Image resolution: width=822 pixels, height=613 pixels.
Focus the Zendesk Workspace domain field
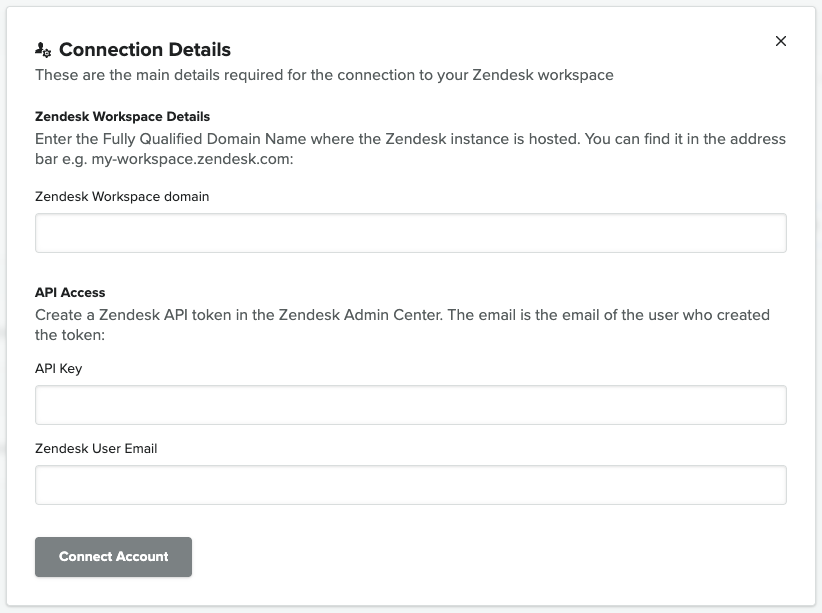pos(410,233)
